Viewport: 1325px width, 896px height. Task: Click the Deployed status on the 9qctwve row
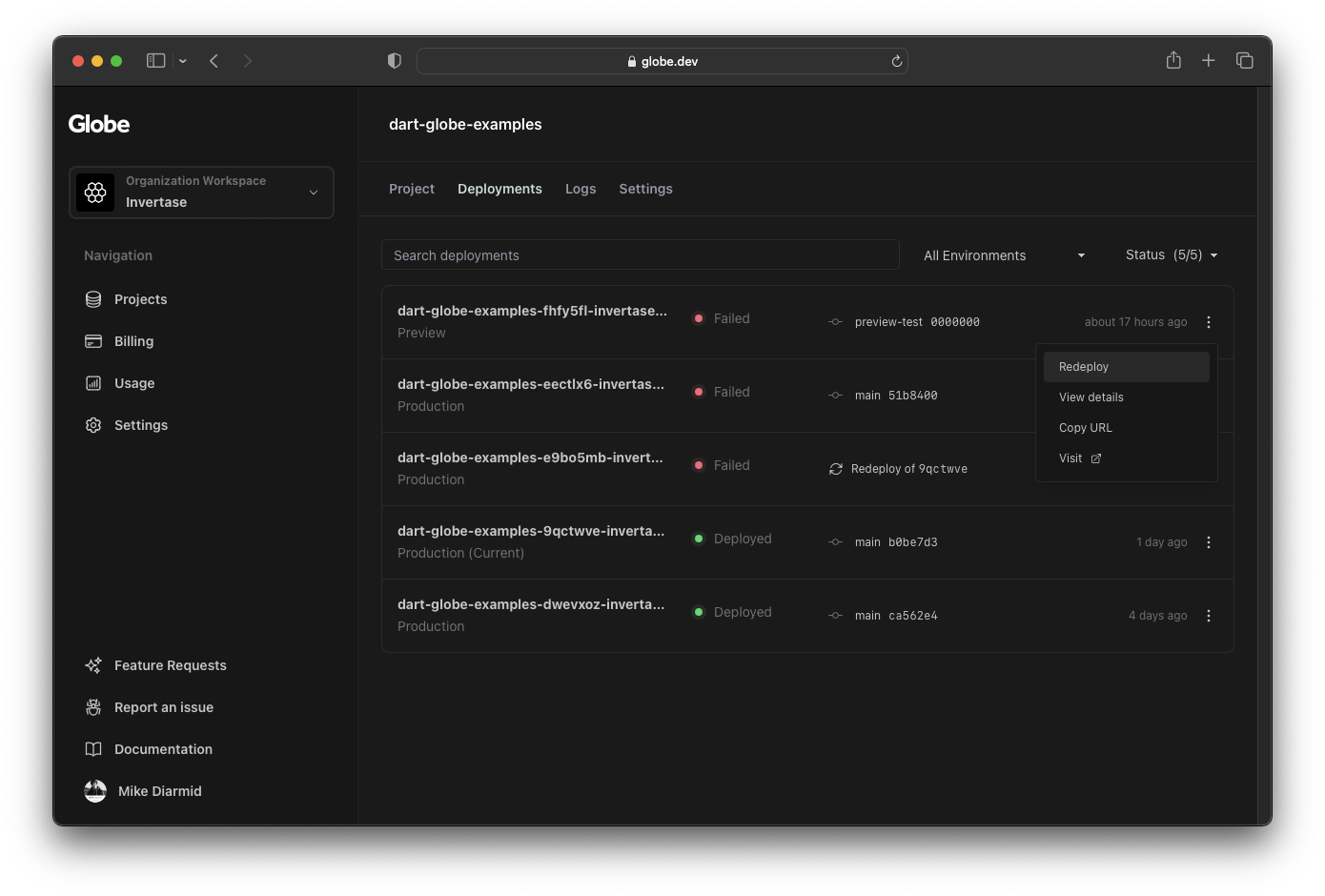pos(732,539)
